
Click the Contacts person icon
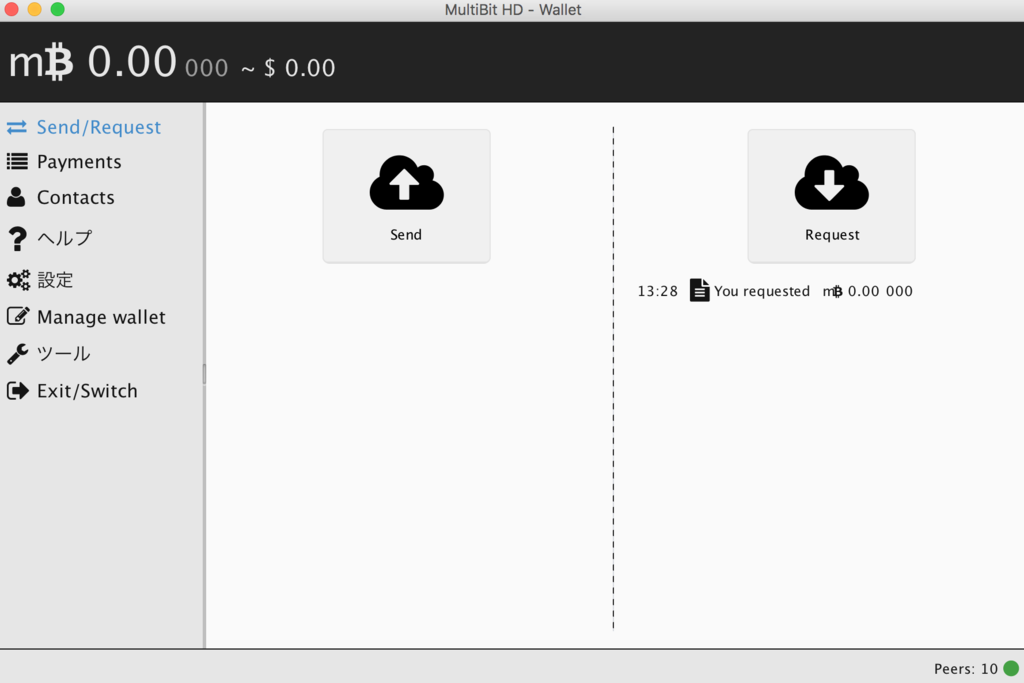17,197
